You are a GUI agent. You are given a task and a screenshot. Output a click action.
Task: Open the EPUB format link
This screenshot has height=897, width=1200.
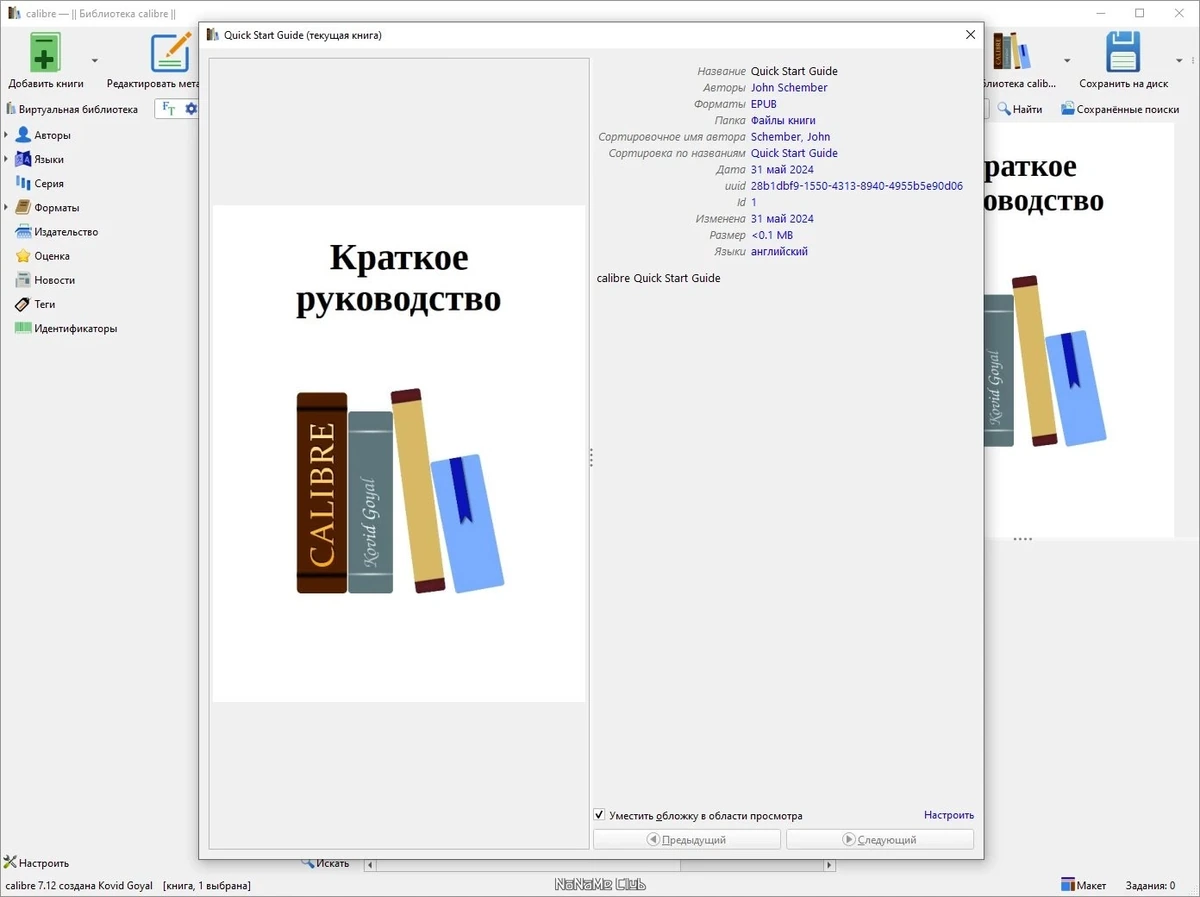[x=764, y=104]
